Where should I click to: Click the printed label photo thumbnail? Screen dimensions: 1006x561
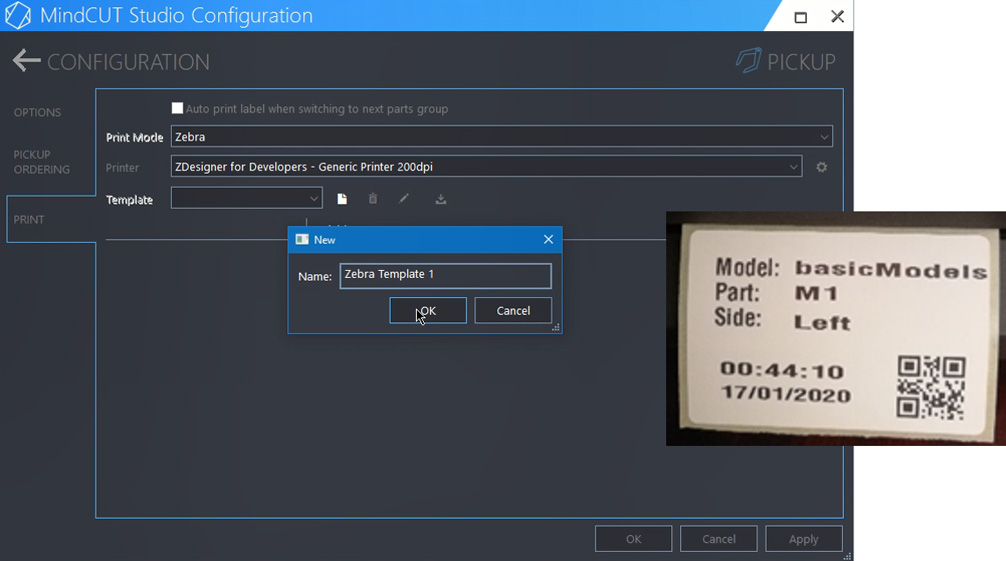(836, 329)
